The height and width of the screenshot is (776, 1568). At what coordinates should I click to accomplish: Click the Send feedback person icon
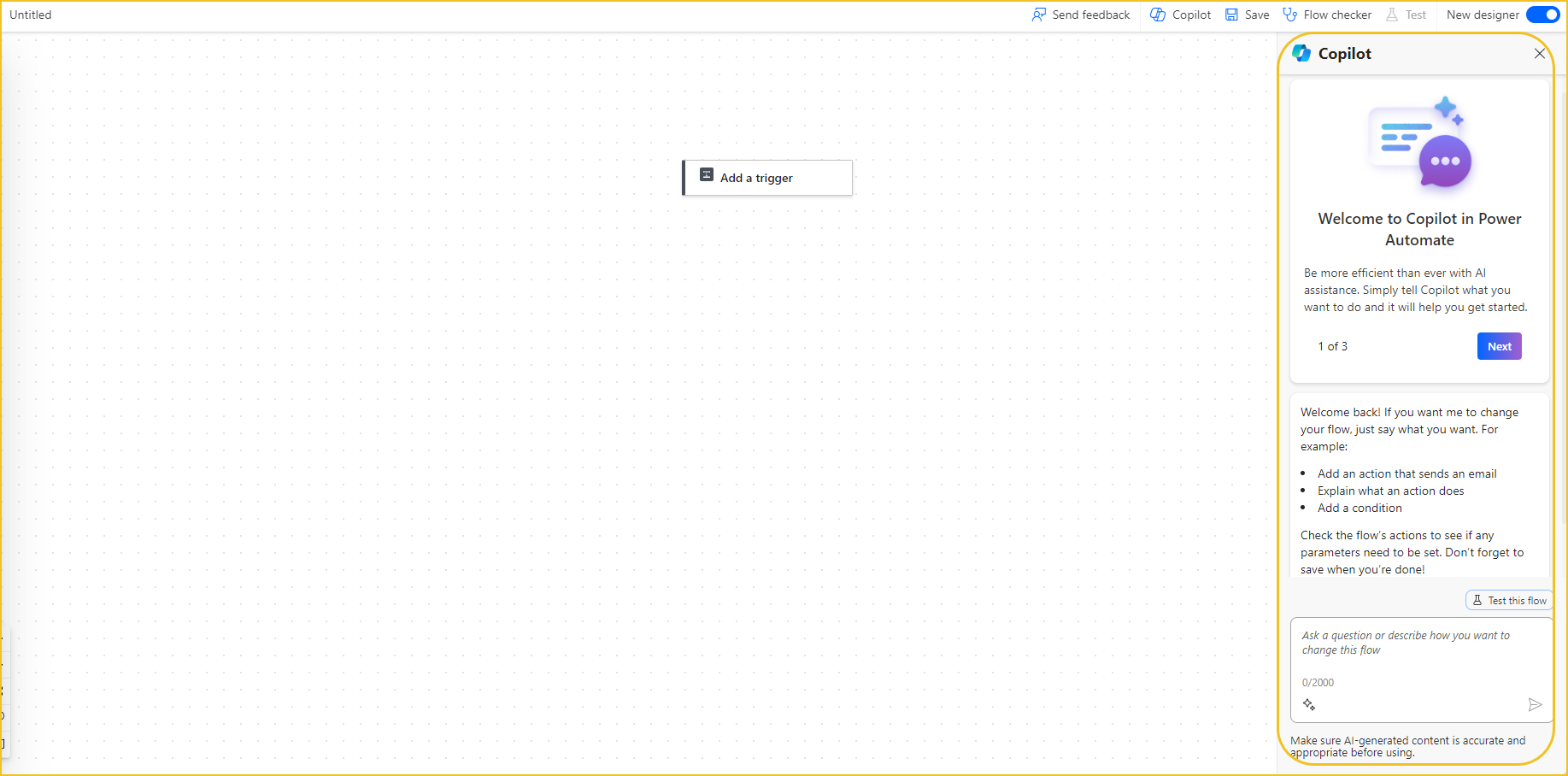point(1039,15)
